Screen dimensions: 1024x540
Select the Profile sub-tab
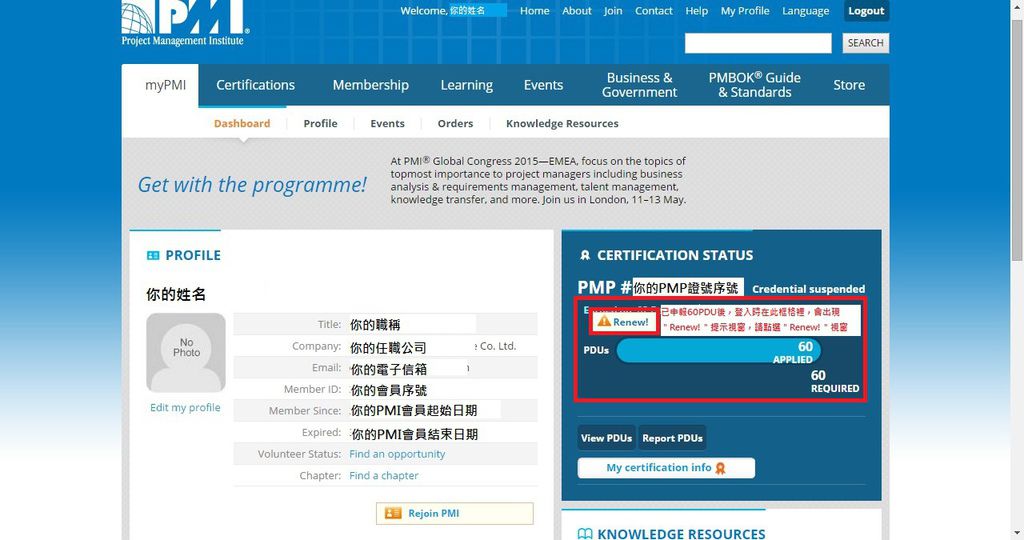pos(320,123)
